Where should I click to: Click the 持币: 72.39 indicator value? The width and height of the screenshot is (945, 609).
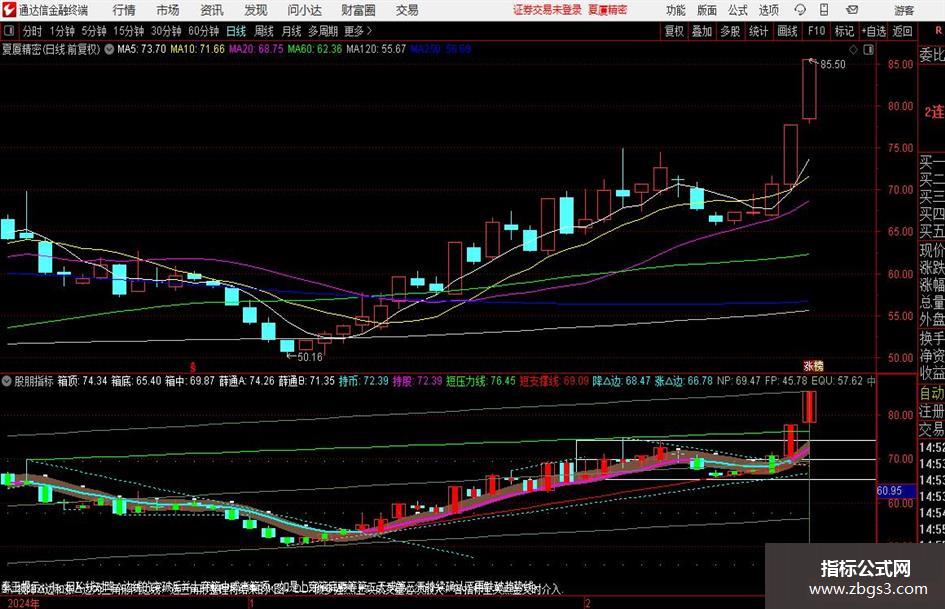[x=363, y=381]
